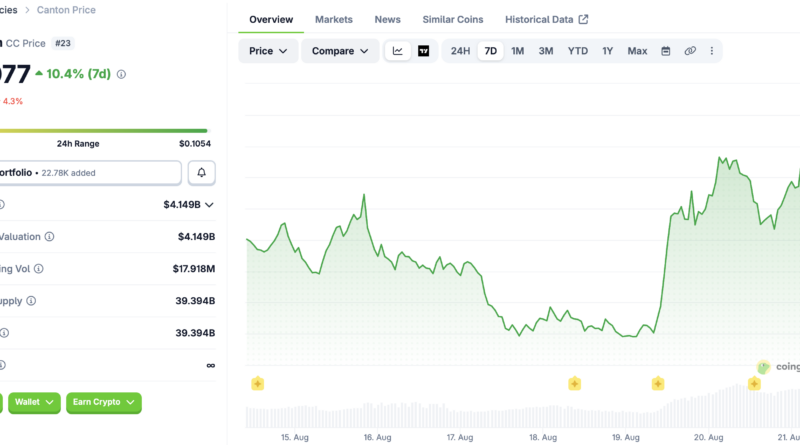Click the 4.3% red change text
The image size is (800, 445).
[13, 102]
